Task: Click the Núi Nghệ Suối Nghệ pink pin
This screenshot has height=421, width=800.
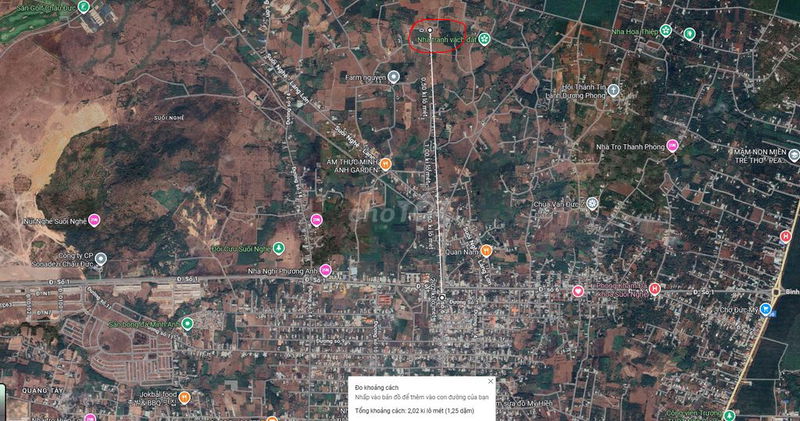Action: point(94,219)
